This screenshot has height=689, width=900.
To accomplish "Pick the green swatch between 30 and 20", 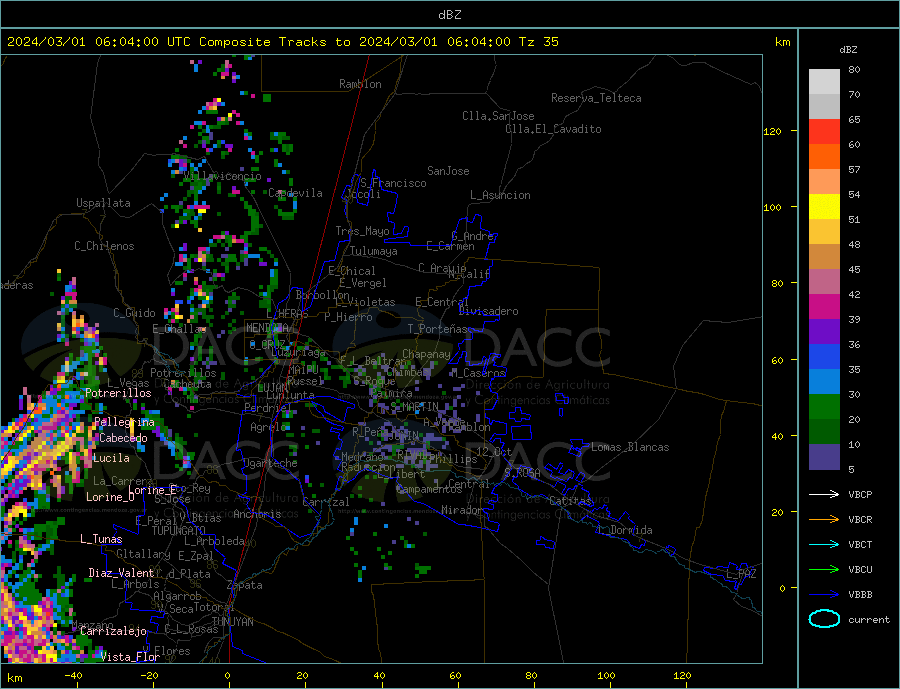I will click(824, 407).
